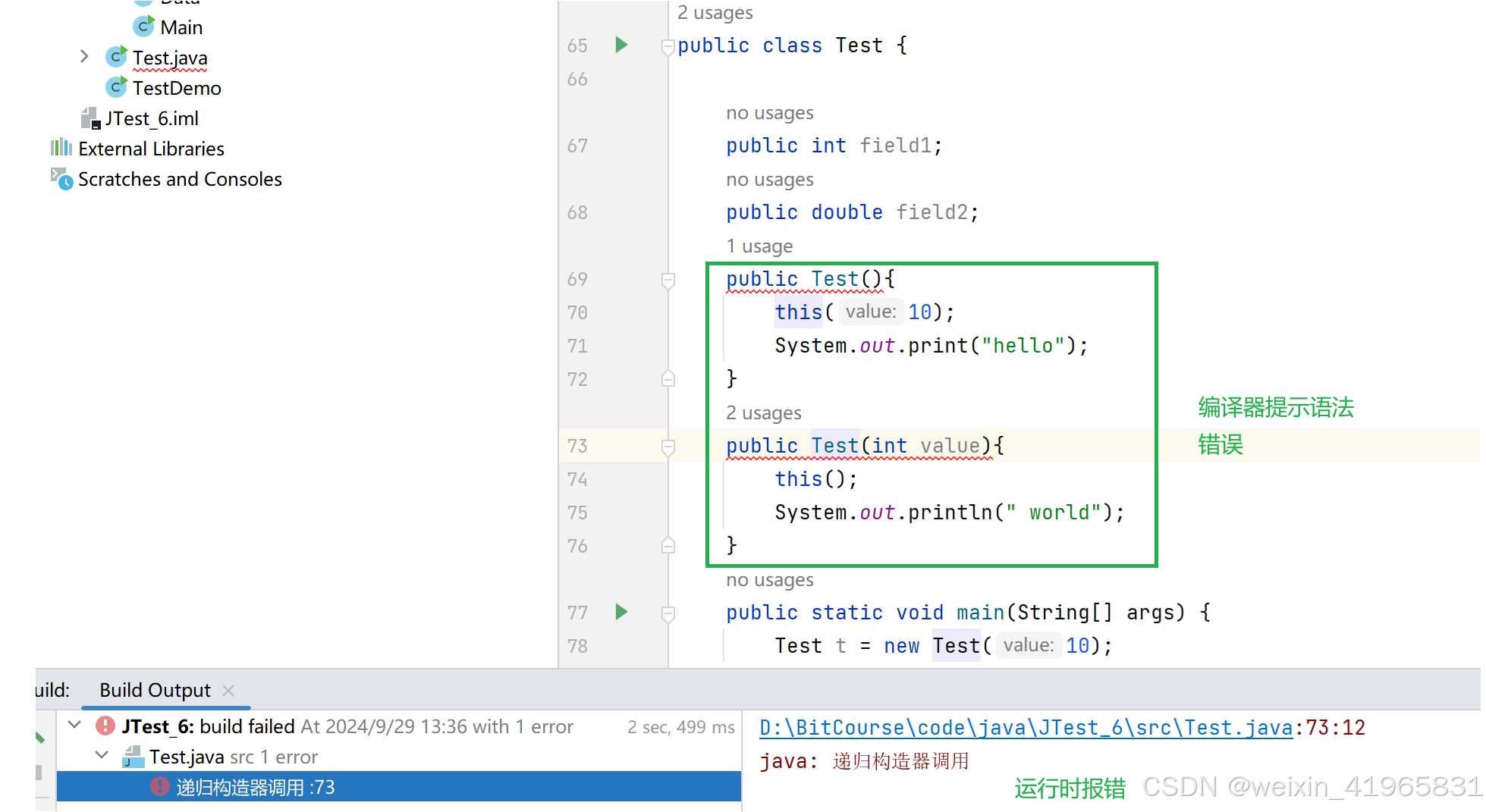The height and width of the screenshot is (812, 1486).
Task: Select Main in the project tree
Action: (x=181, y=27)
